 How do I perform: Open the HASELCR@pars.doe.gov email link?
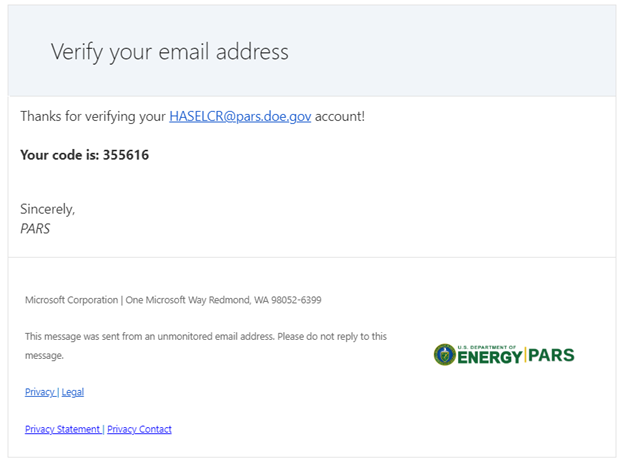(x=240, y=117)
